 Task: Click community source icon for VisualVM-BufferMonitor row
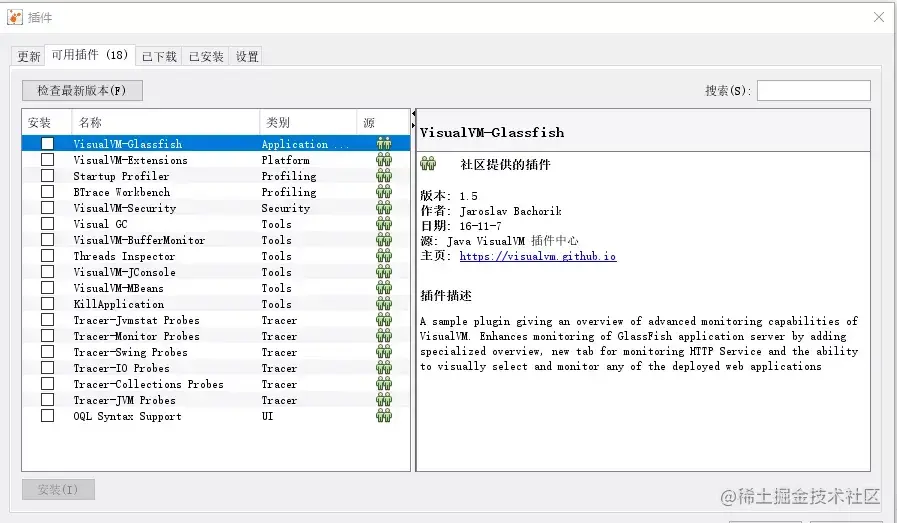click(384, 240)
